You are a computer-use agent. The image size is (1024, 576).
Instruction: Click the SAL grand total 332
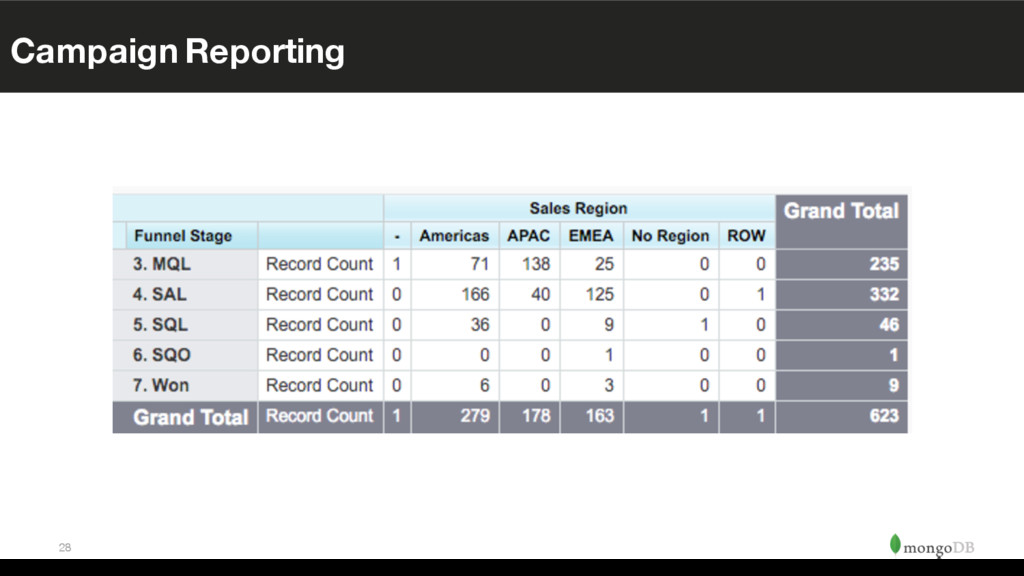tap(884, 295)
